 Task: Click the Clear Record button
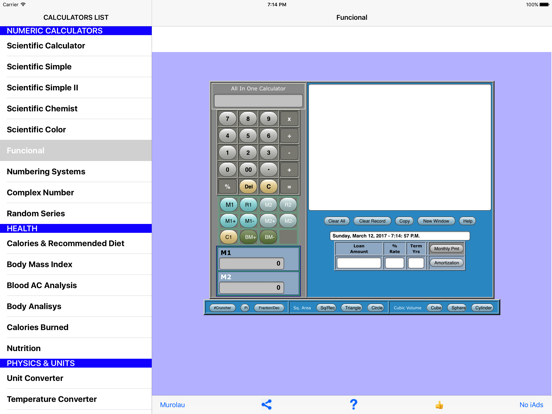[x=372, y=221]
